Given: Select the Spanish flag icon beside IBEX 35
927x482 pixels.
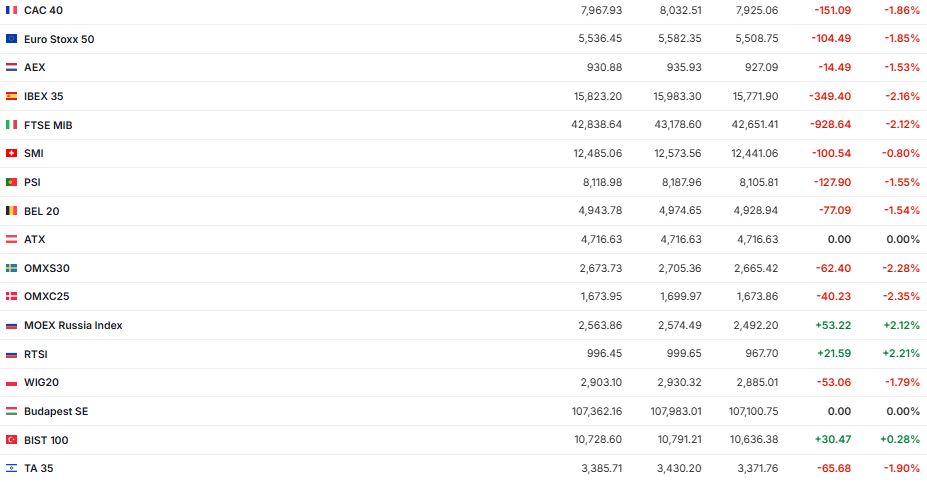Looking at the screenshot, I should (x=11, y=96).
